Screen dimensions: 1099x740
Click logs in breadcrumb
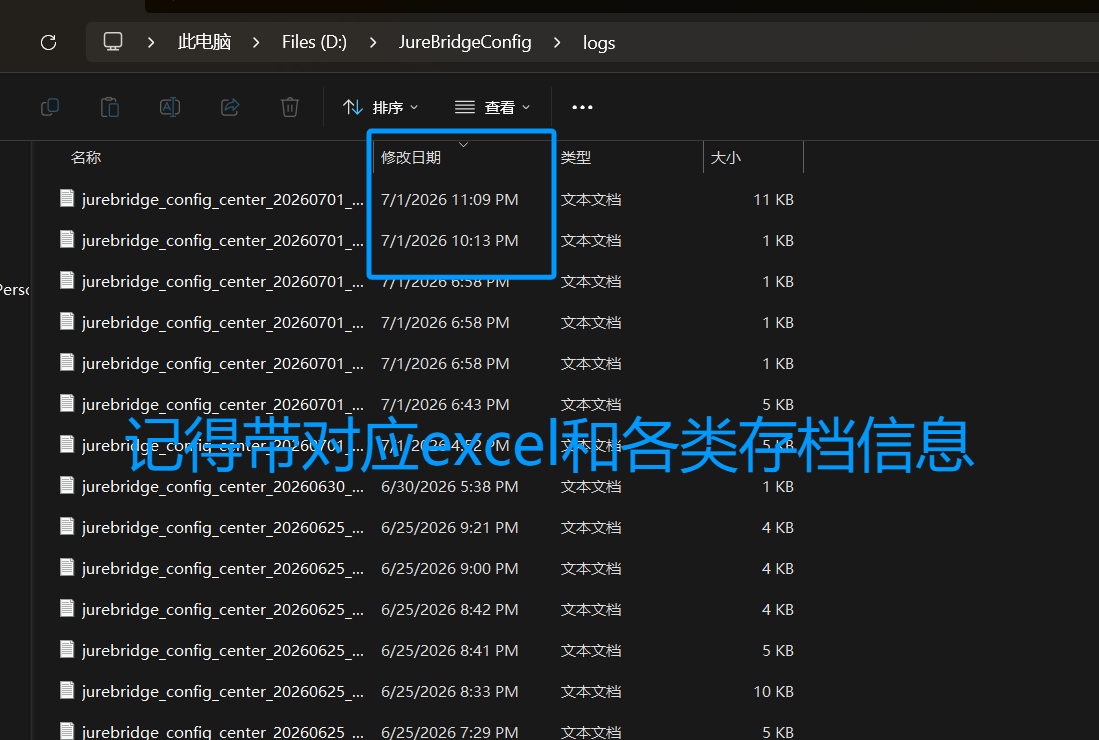pyautogui.click(x=599, y=43)
